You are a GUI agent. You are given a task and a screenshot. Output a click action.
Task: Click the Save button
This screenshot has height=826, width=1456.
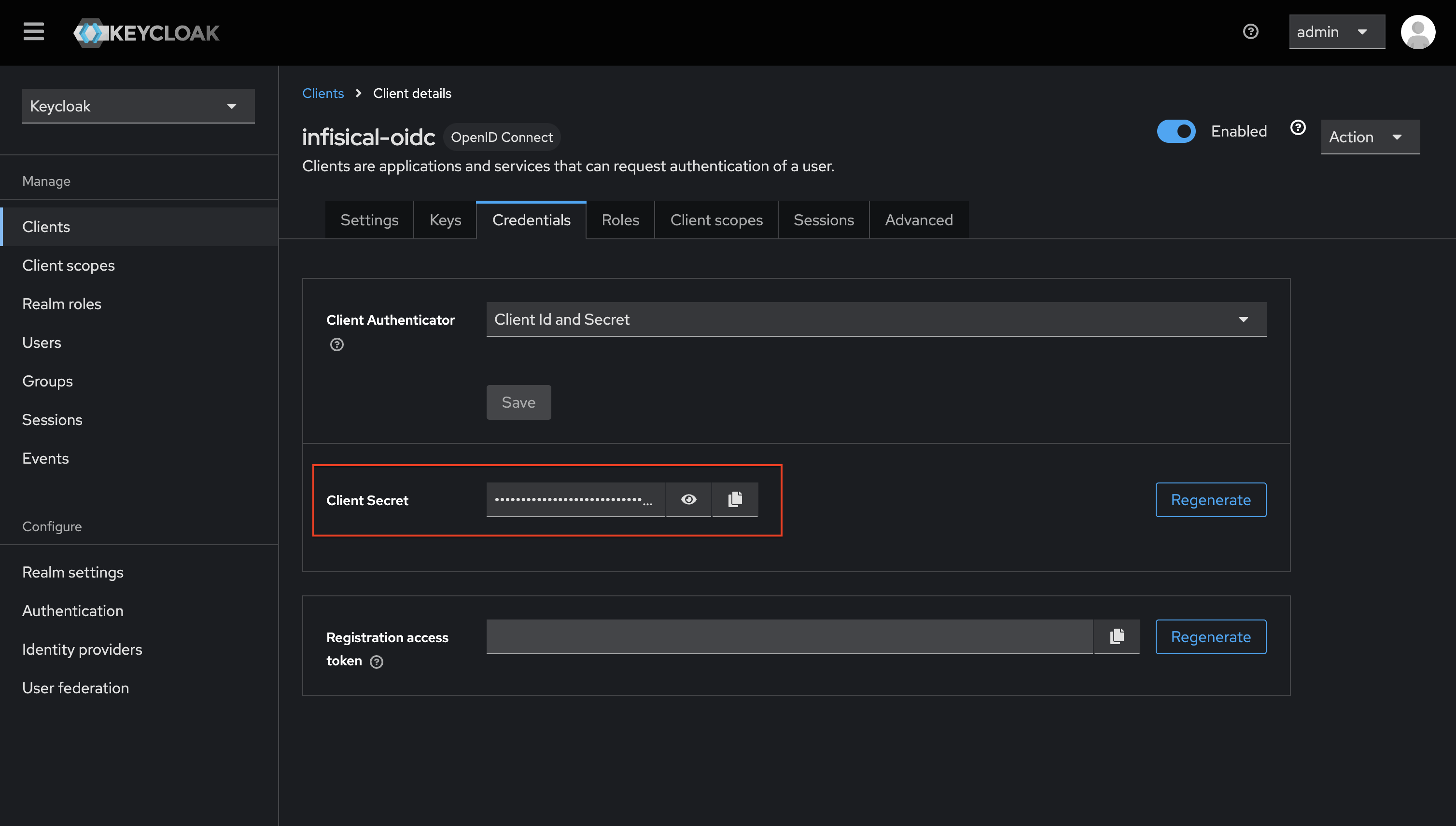click(518, 402)
